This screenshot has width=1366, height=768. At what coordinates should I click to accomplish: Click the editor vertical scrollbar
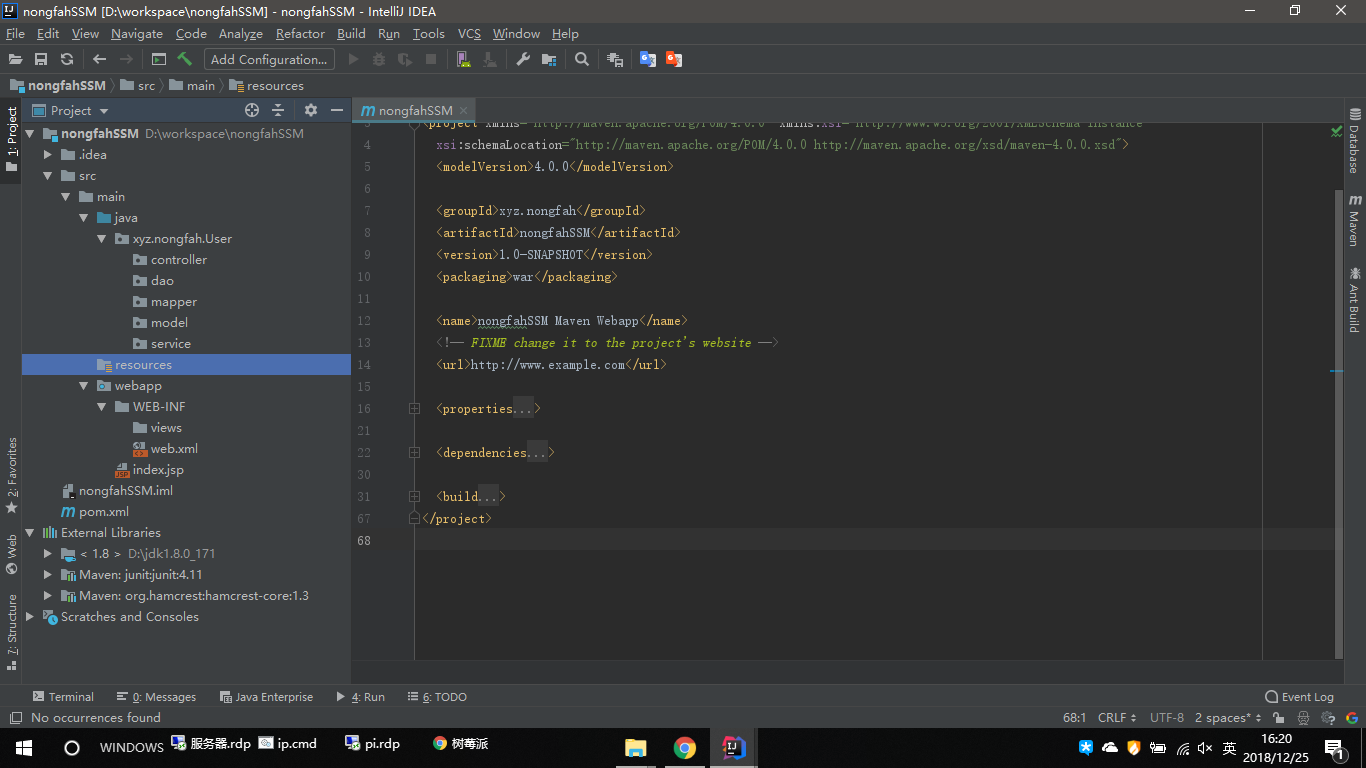point(1340,423)
